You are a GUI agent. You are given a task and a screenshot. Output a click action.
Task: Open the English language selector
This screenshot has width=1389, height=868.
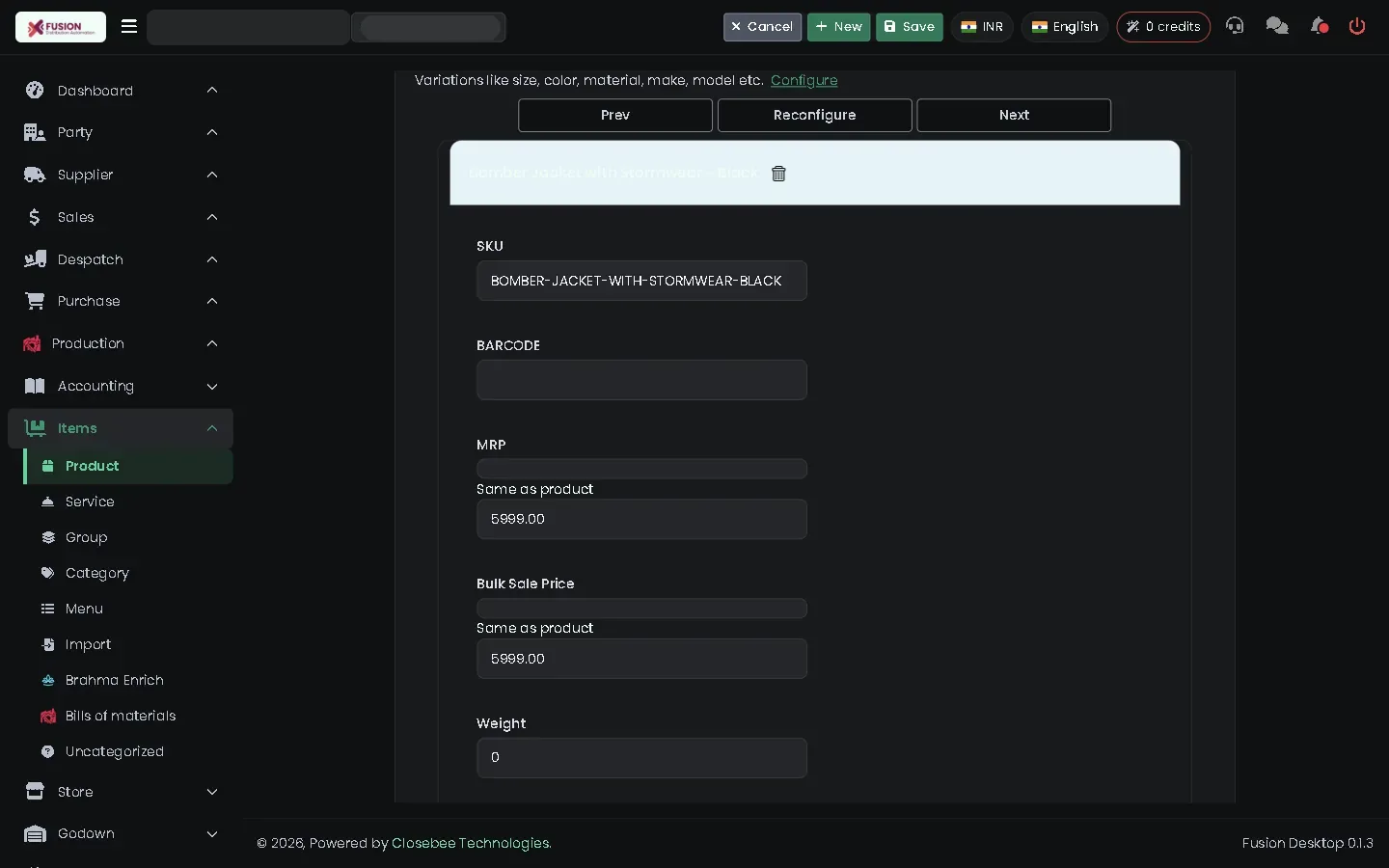click(1065, 27)
